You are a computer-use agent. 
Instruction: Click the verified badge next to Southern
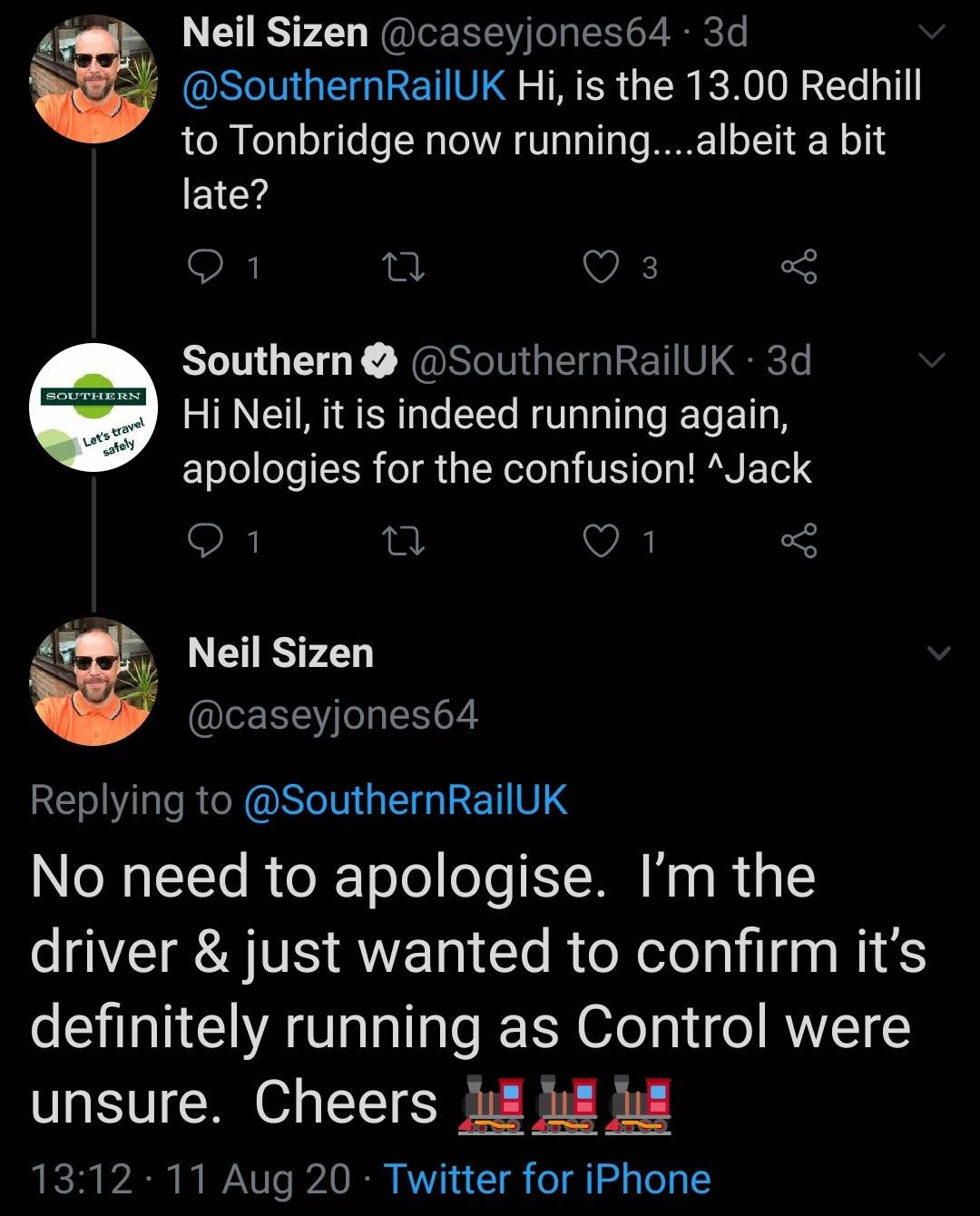(x=380, y=360)
